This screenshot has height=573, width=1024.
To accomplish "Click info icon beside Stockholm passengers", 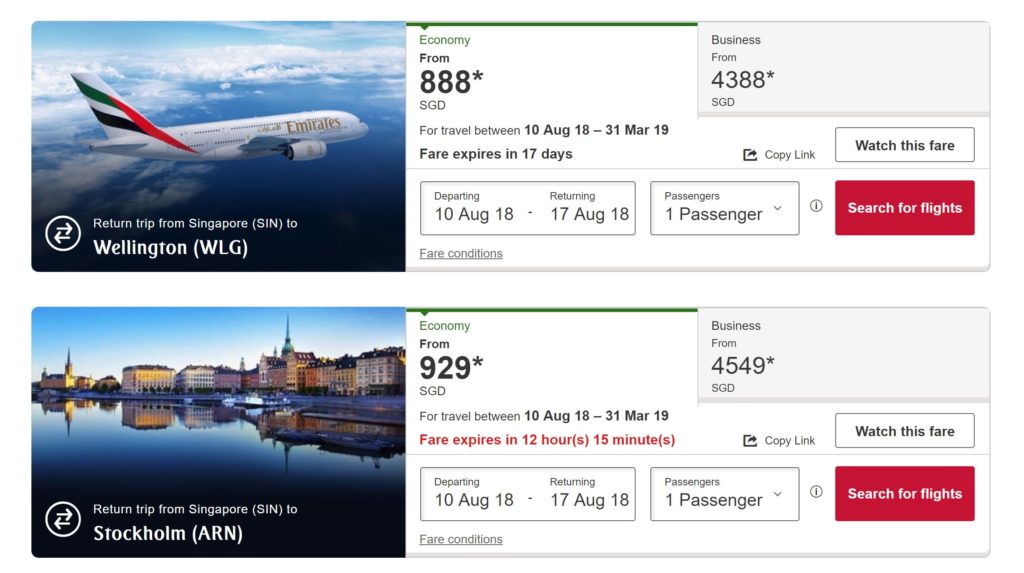I will [816, 492].
